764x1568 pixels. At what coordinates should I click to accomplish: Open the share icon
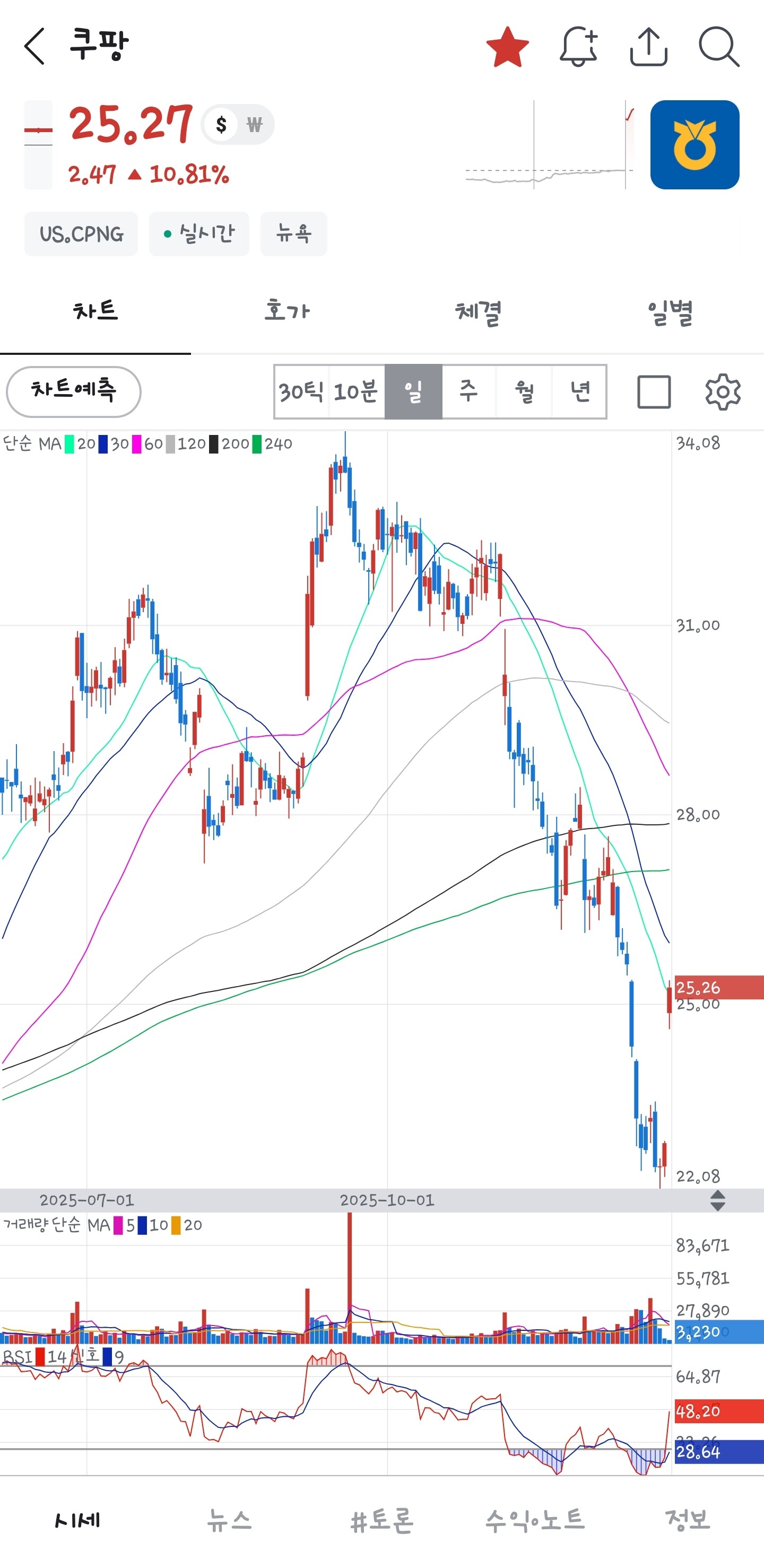click(x=648, y=46)
